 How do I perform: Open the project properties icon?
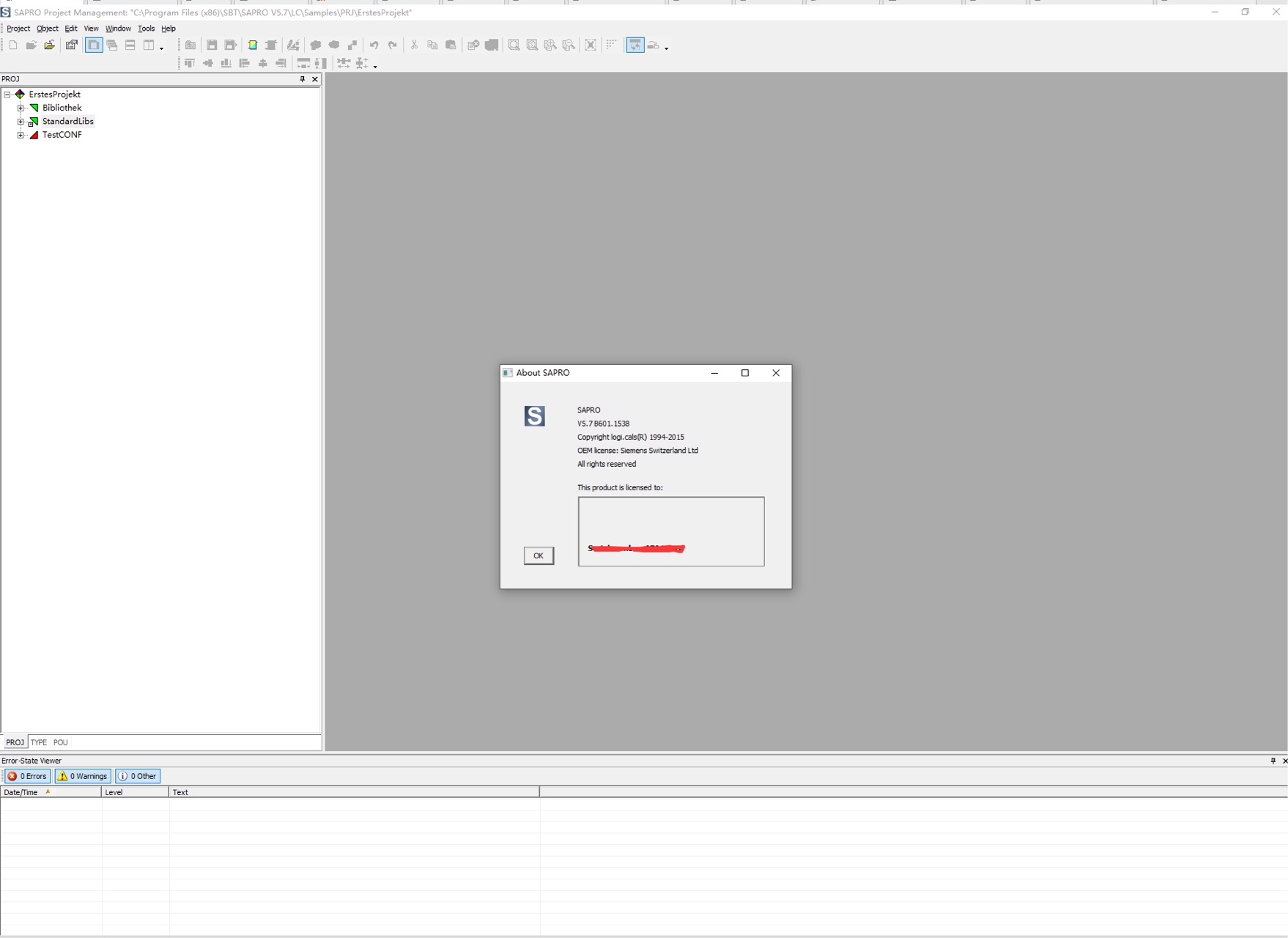click(71, 45)
